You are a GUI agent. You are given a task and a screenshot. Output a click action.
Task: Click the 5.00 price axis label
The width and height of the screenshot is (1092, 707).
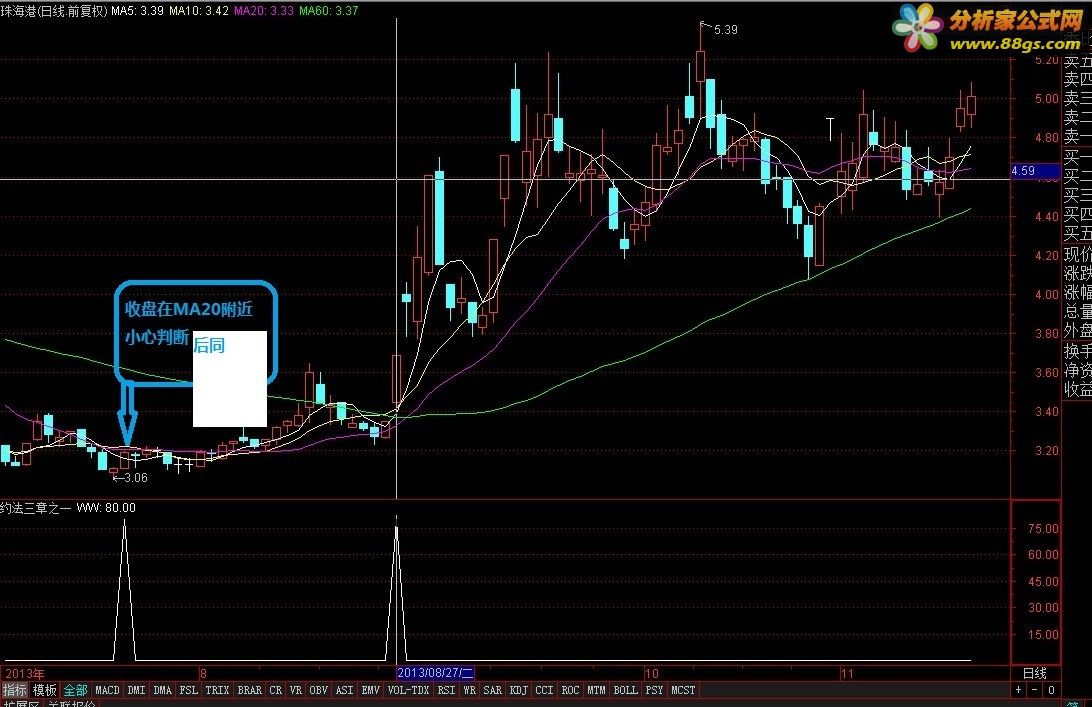[1047, 99]
